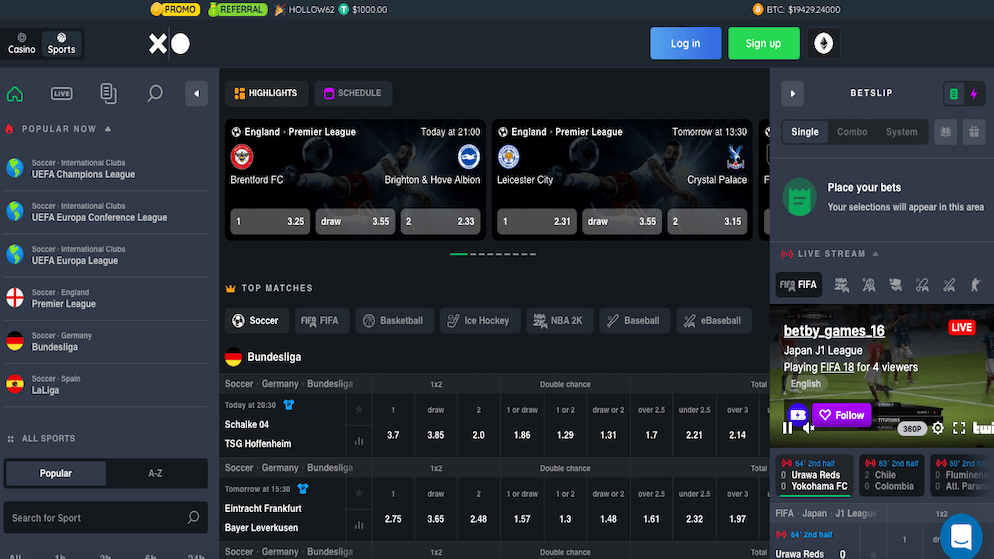Filter top matches by Baseball
Screen dimensions: 994x559
pyautogui.click(x=634, y=321)
